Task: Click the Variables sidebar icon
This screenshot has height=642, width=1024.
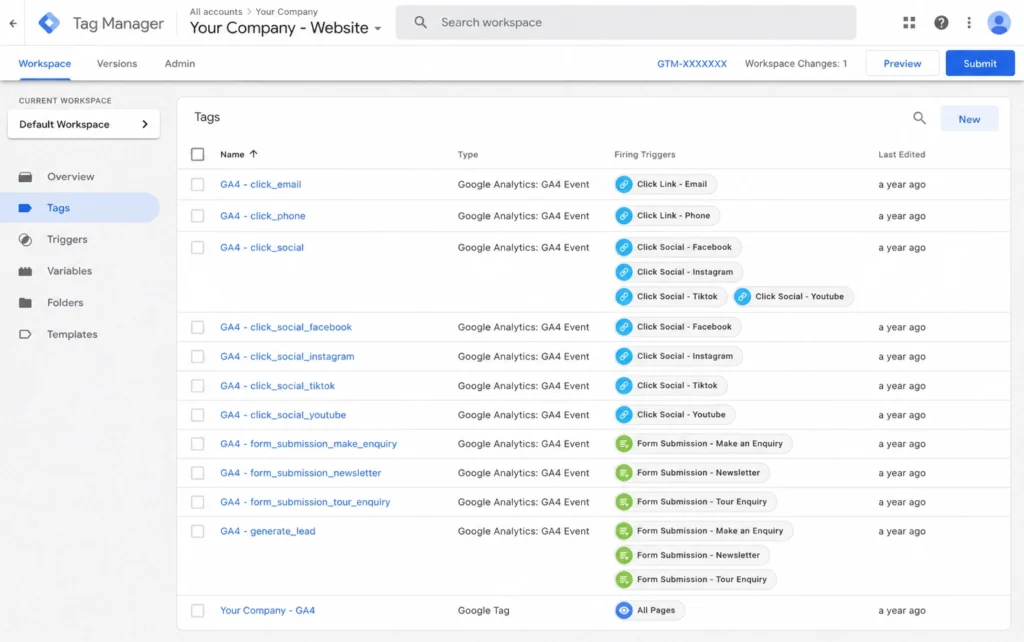Action: tap(25, 270)
